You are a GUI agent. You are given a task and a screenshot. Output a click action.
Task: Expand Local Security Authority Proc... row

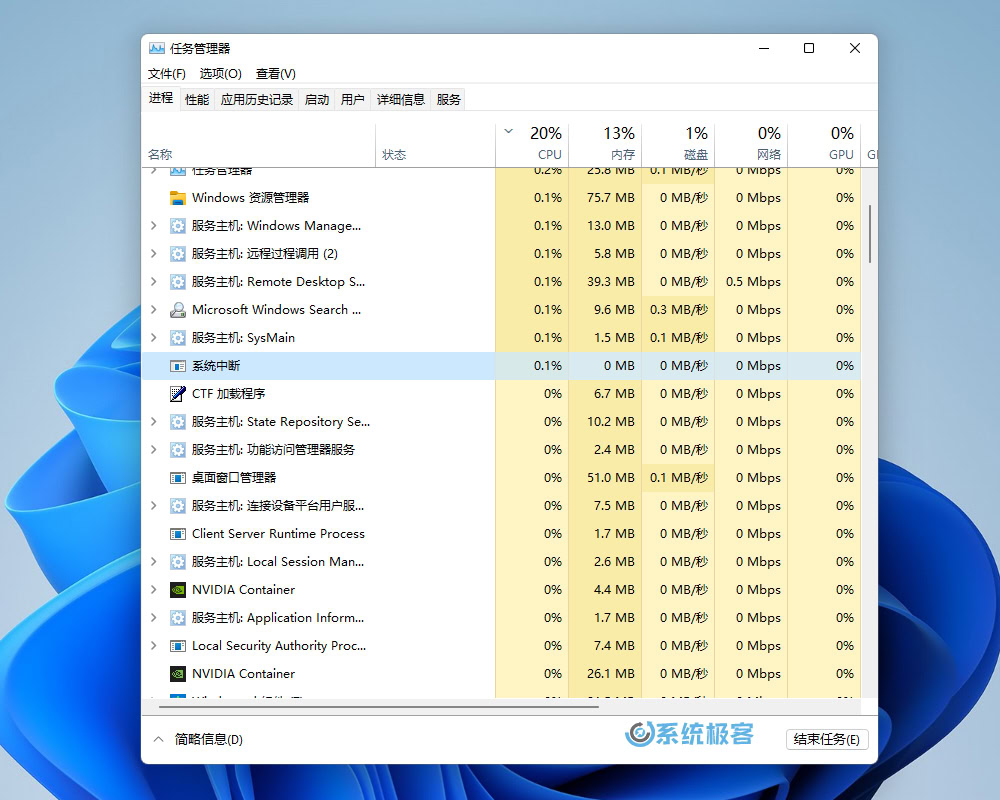154,646
